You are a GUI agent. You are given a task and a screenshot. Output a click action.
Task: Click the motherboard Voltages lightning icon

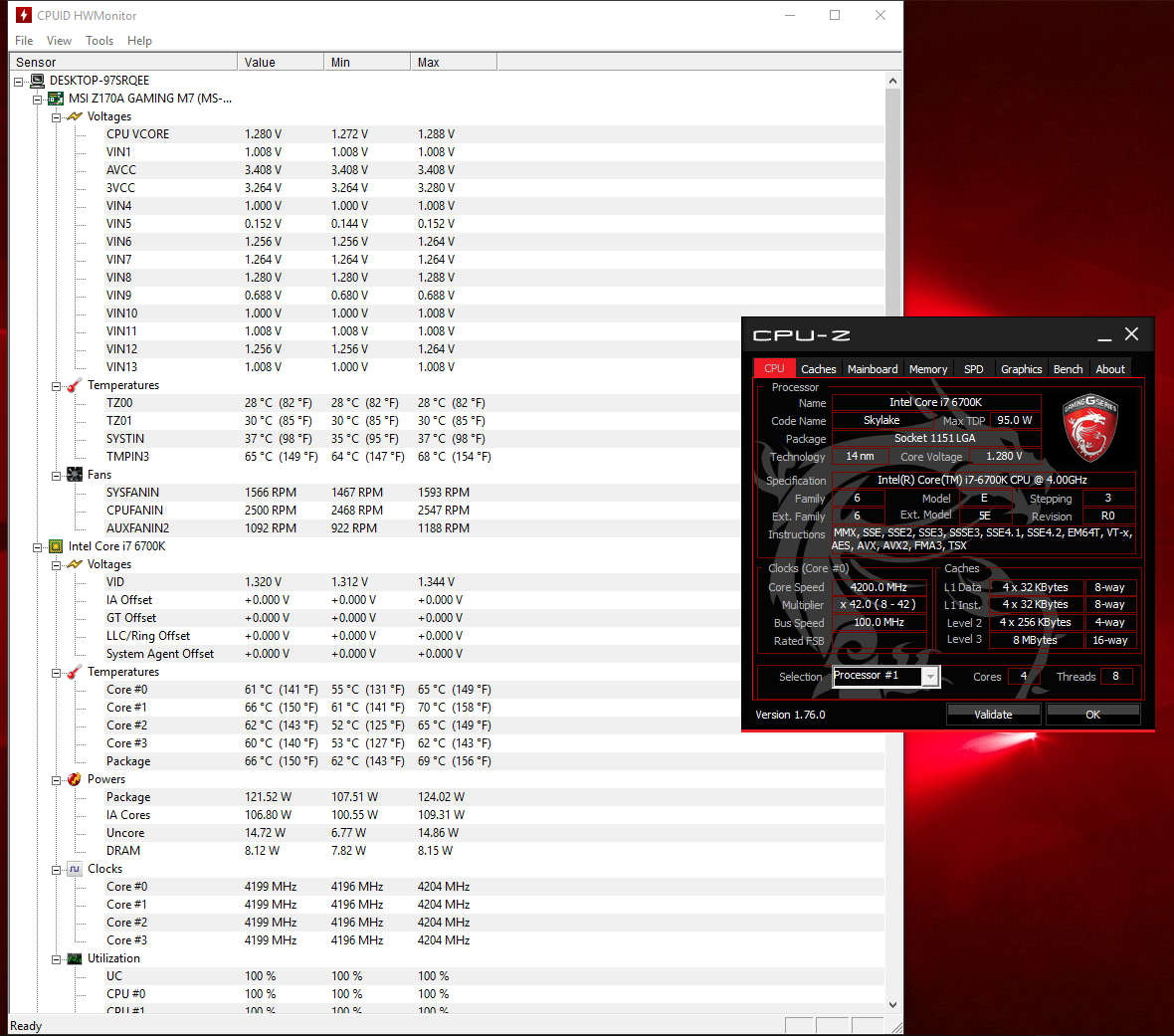pyautogui.click(x=75, y=116)
